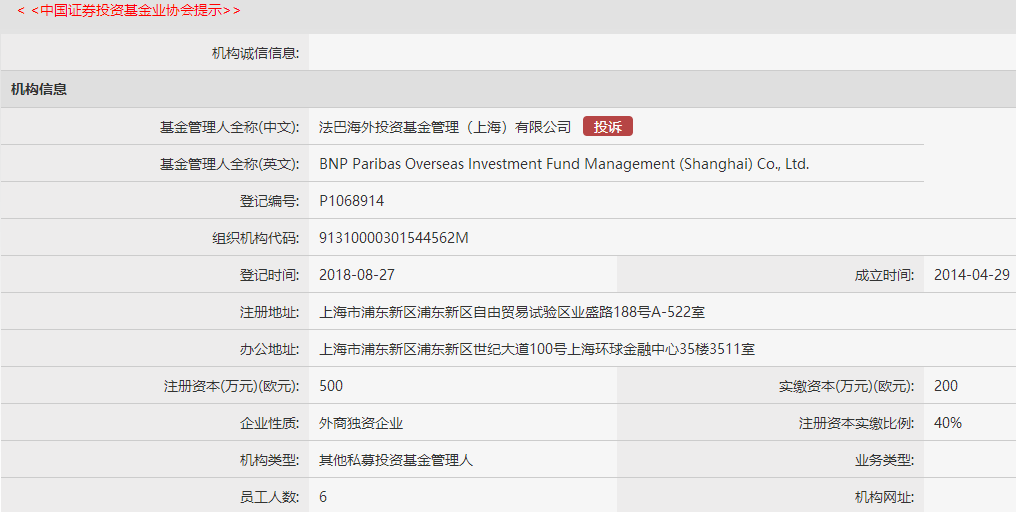Click the 机构信息 section header
The image size is (1016, 512).
point(39,89)
